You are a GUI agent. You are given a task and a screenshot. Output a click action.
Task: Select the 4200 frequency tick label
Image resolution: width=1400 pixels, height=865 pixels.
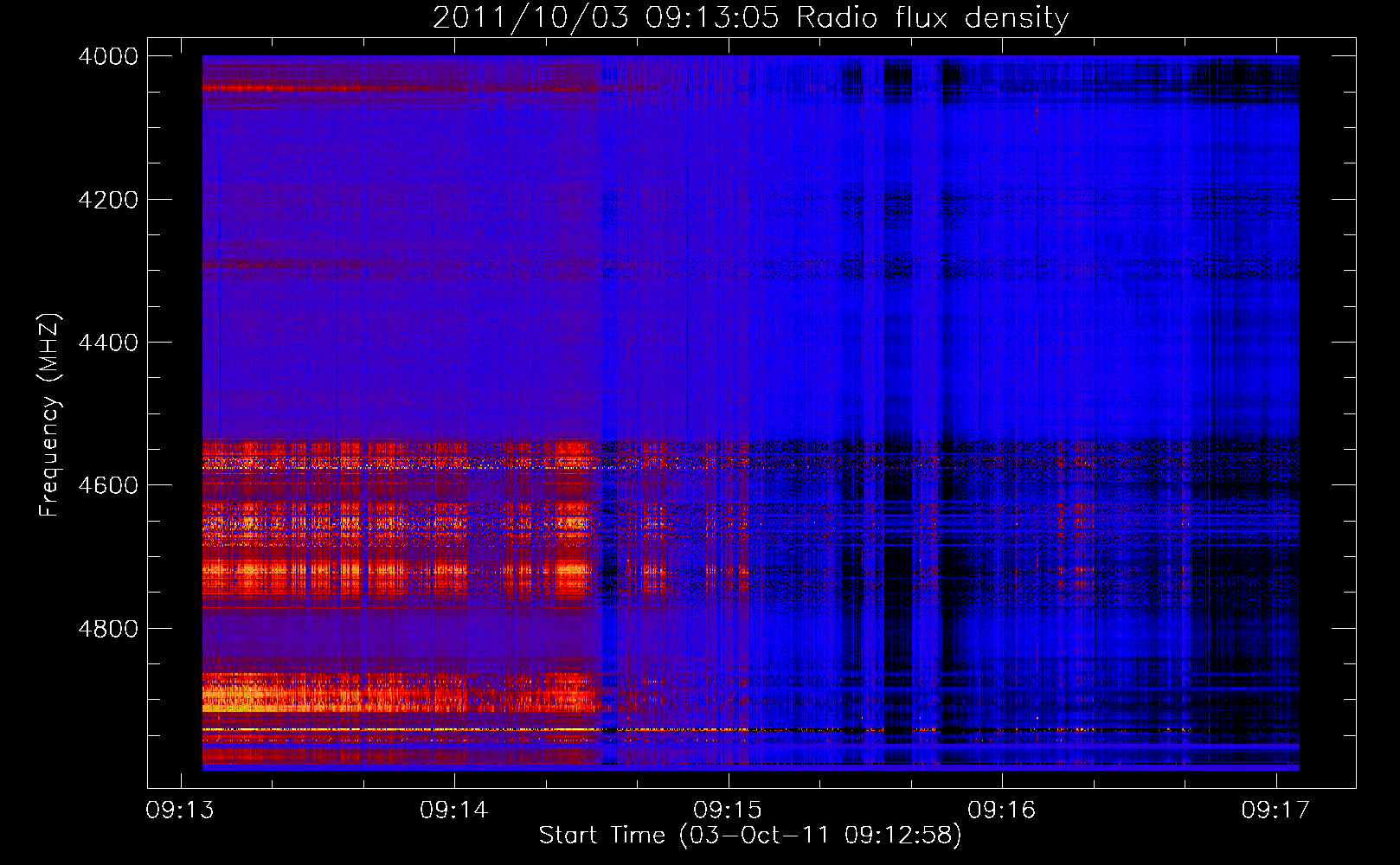(x=108, y=200)
